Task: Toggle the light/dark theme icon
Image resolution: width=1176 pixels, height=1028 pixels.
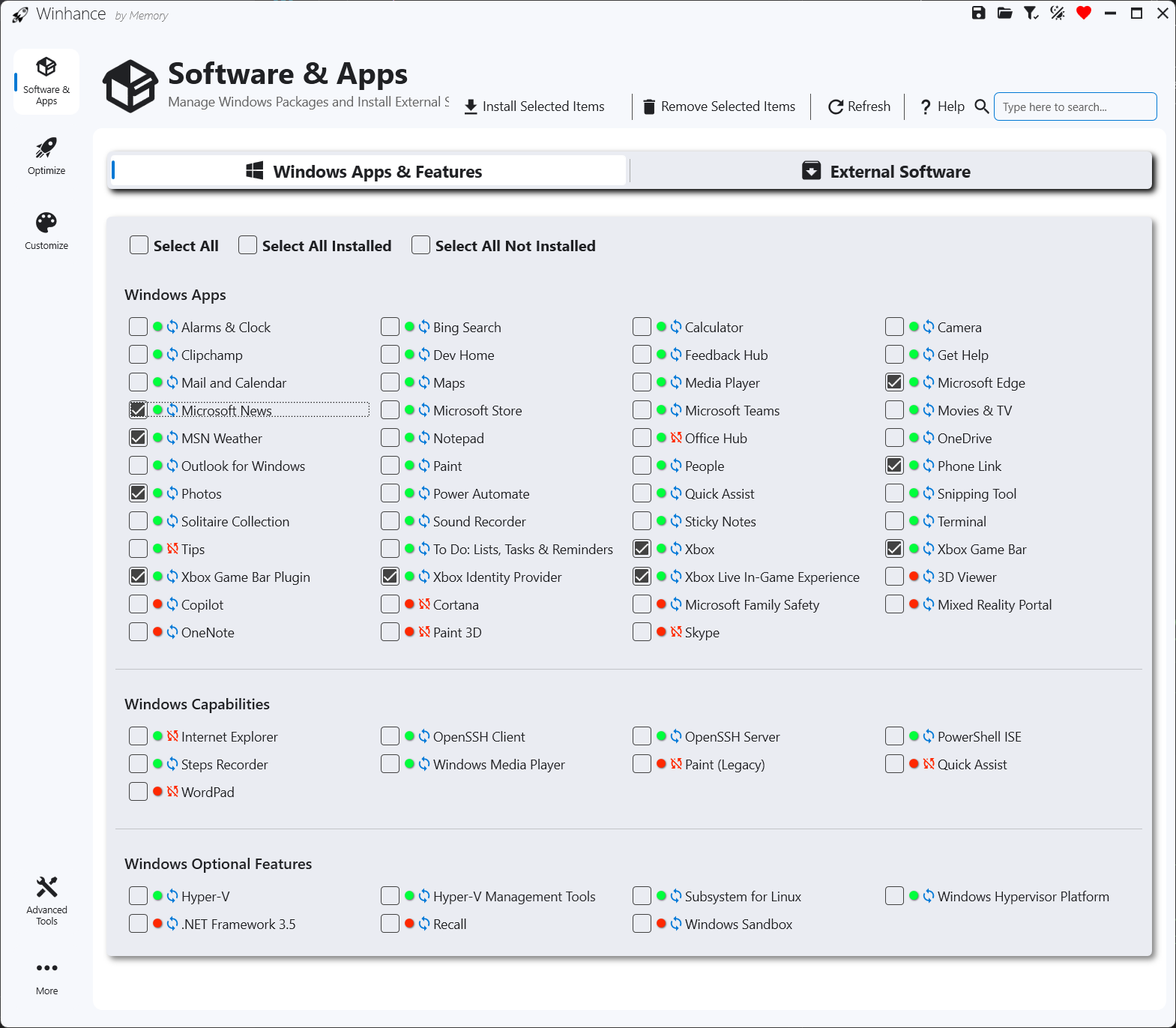Action: pyautogui.click(x=1058, y=13)
